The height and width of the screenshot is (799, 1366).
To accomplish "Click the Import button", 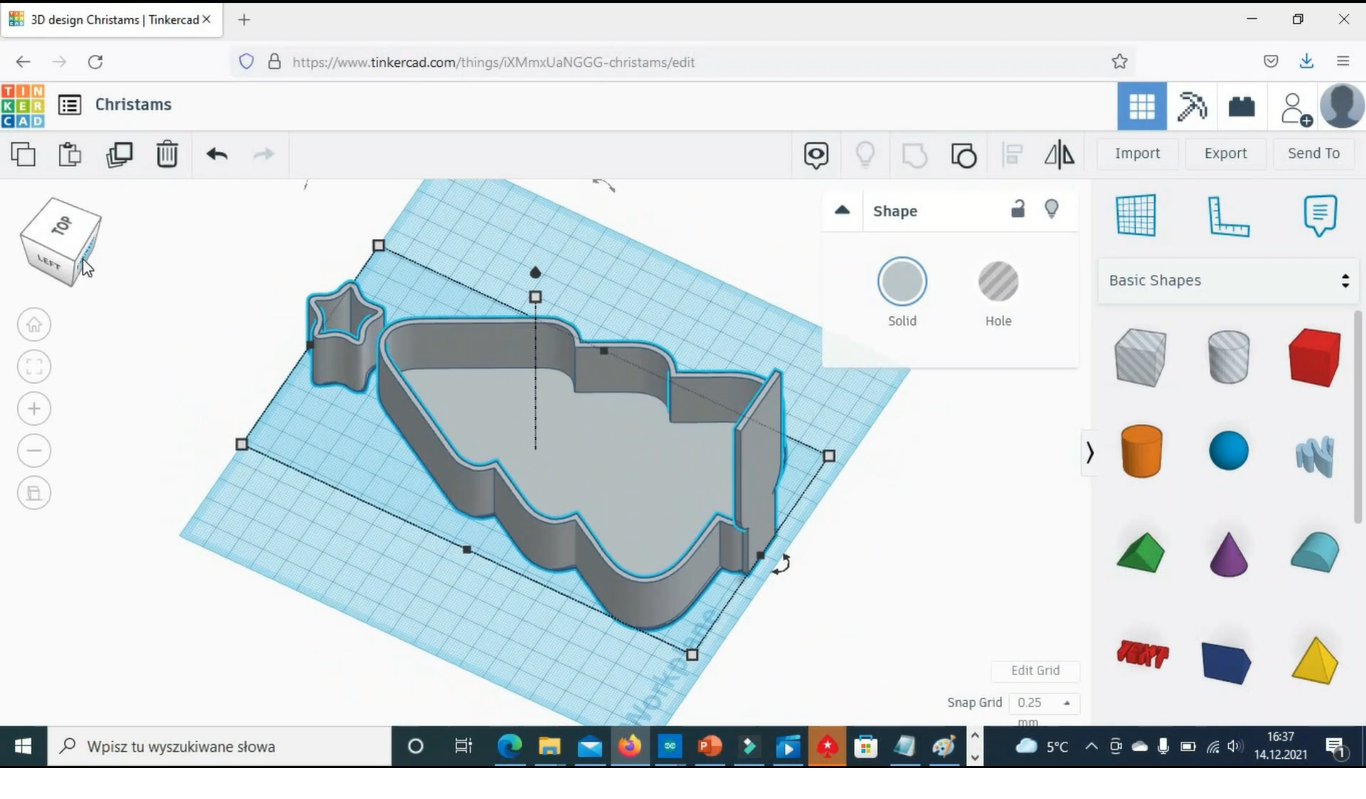I will click(1138, 154).
